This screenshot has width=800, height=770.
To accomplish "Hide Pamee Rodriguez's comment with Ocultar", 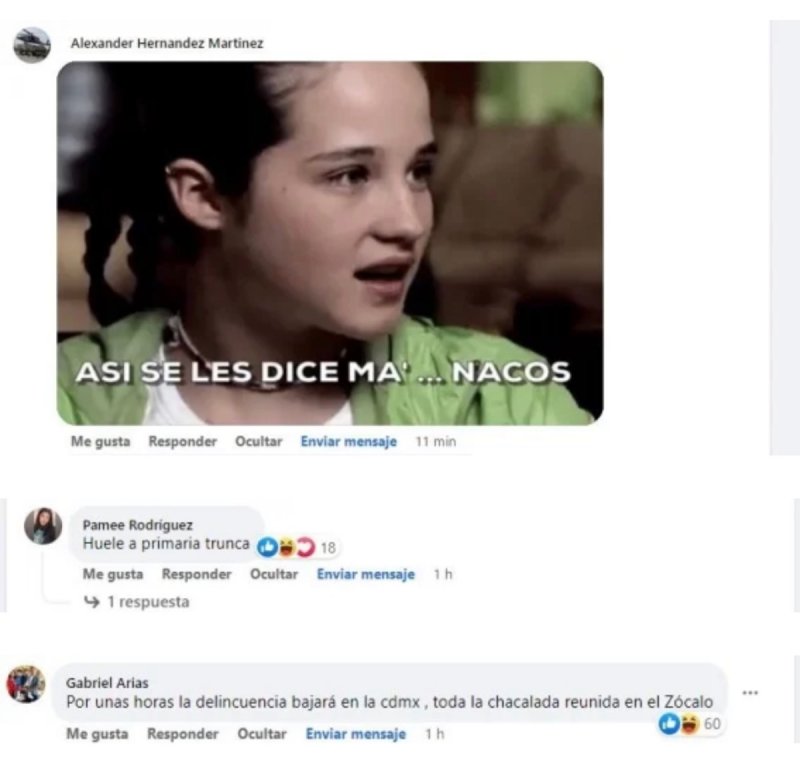I will point(273,574).
